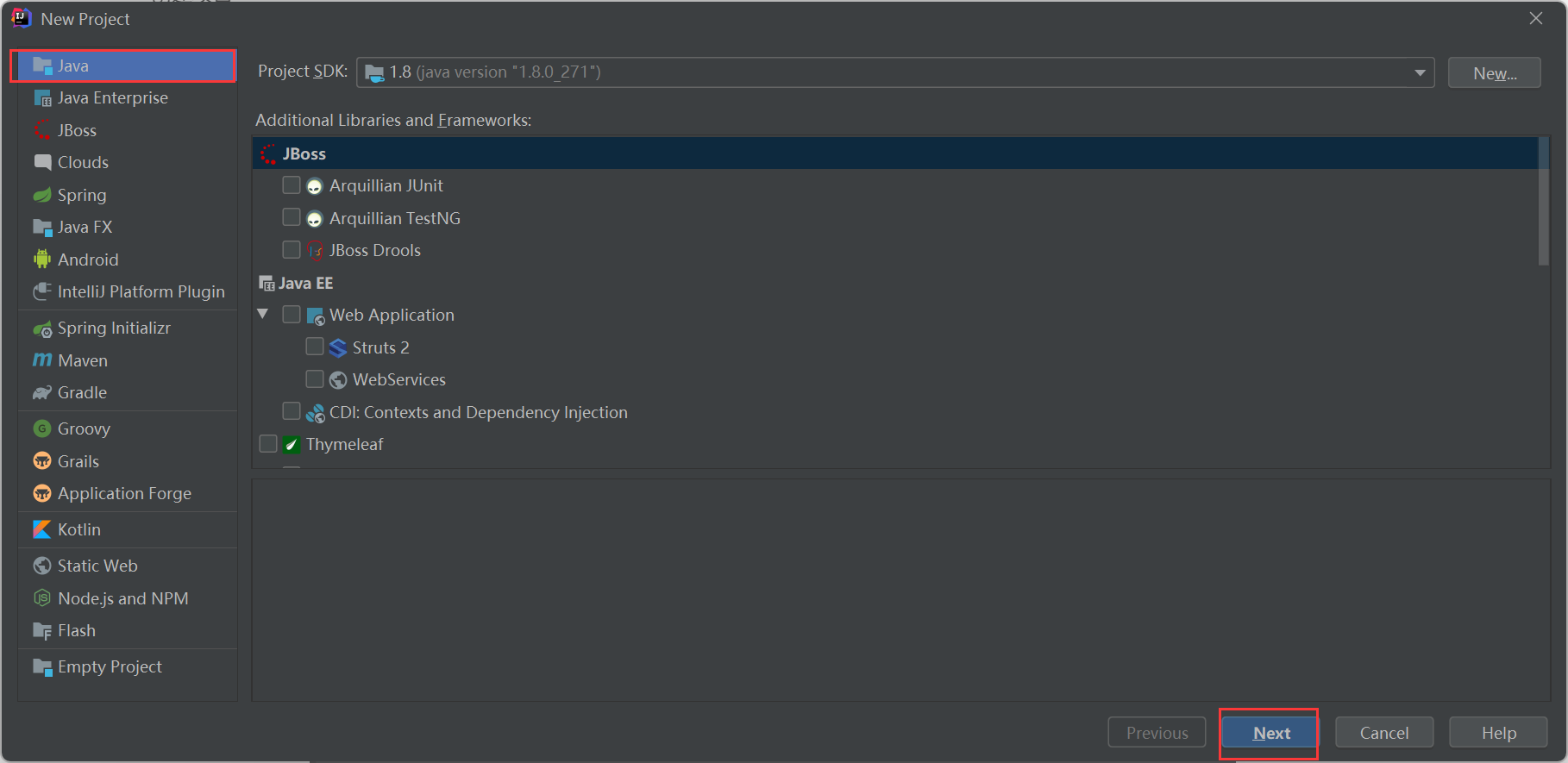
Task: Select Maven project type
Action: click(x=128, y=360)
